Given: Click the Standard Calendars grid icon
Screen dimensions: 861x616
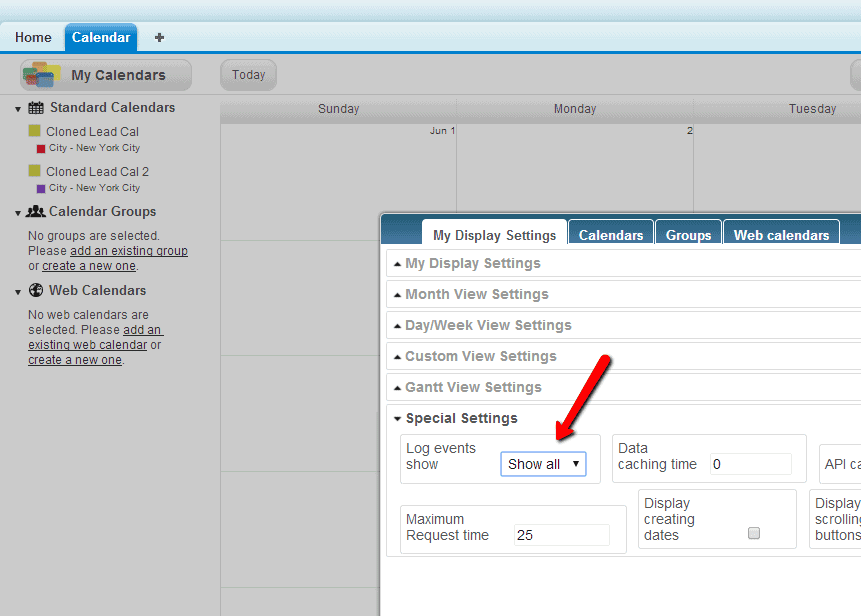Looking at the screenshot, I should (x=36, y=108).
